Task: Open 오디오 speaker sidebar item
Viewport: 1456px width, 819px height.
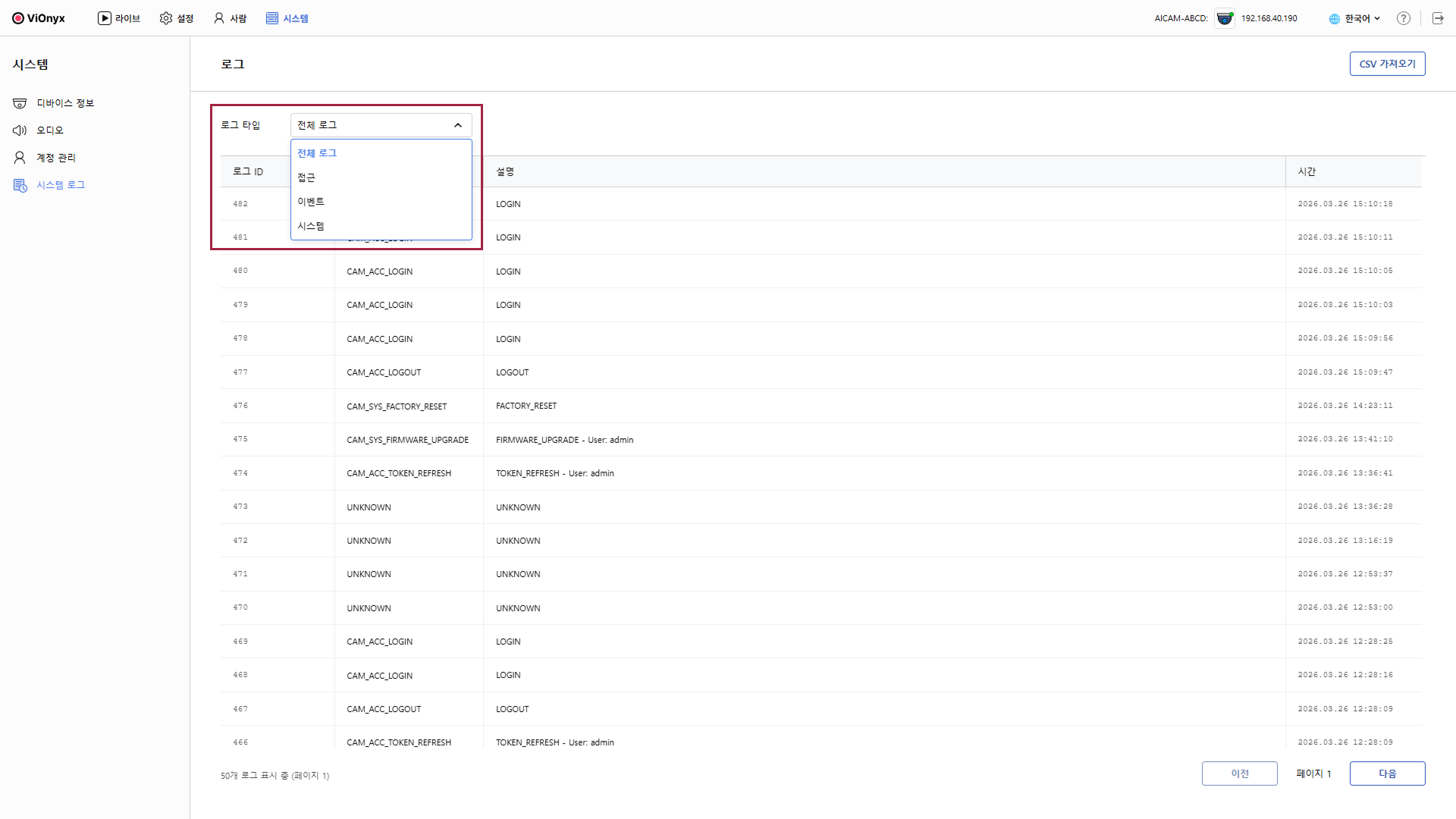Action: click(50, 130)
